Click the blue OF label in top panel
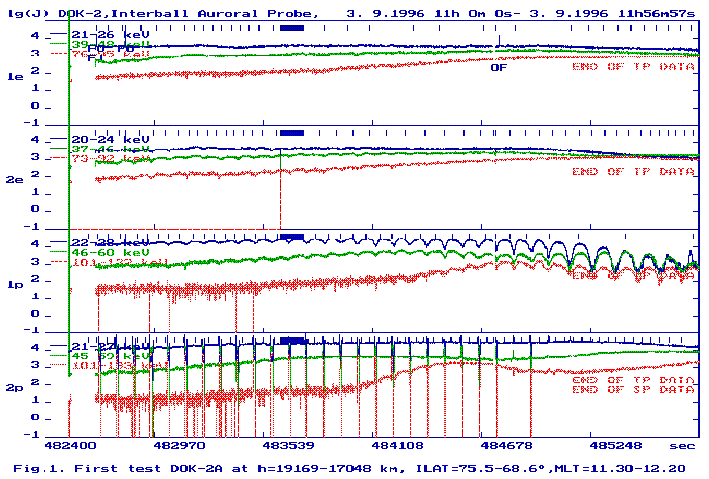 [x=499, y=67]
